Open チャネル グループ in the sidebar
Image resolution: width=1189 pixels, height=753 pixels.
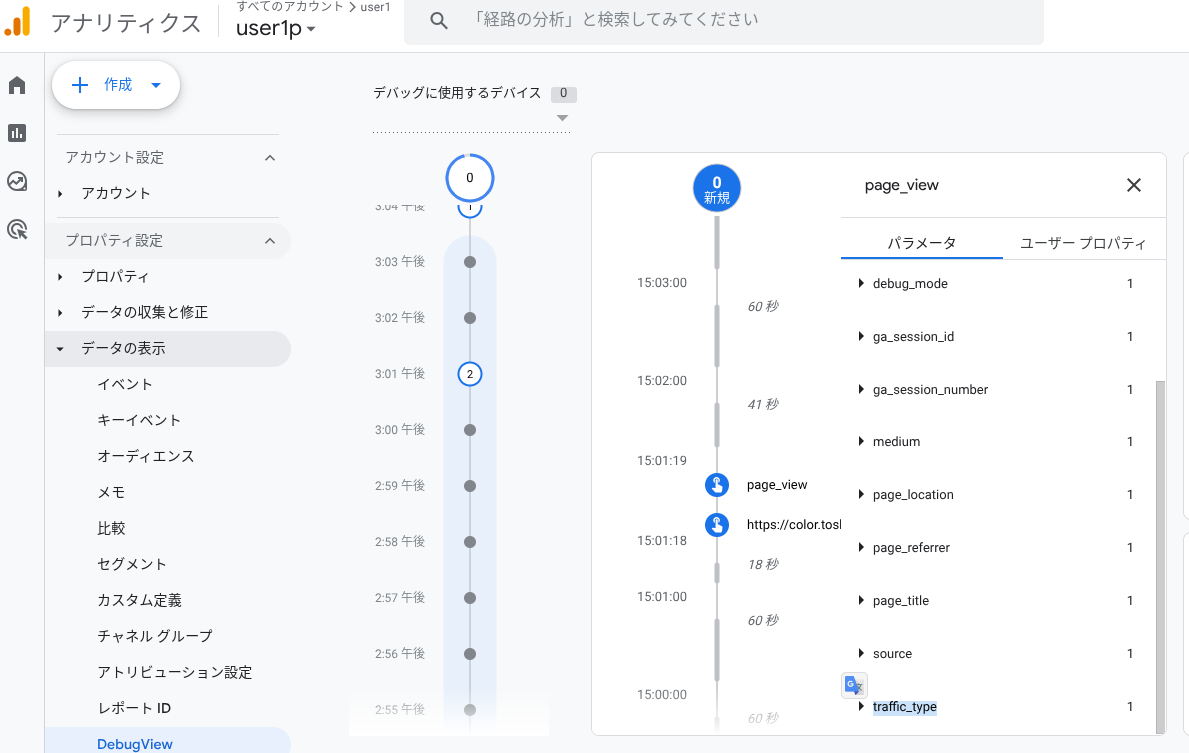click(155, 636)
